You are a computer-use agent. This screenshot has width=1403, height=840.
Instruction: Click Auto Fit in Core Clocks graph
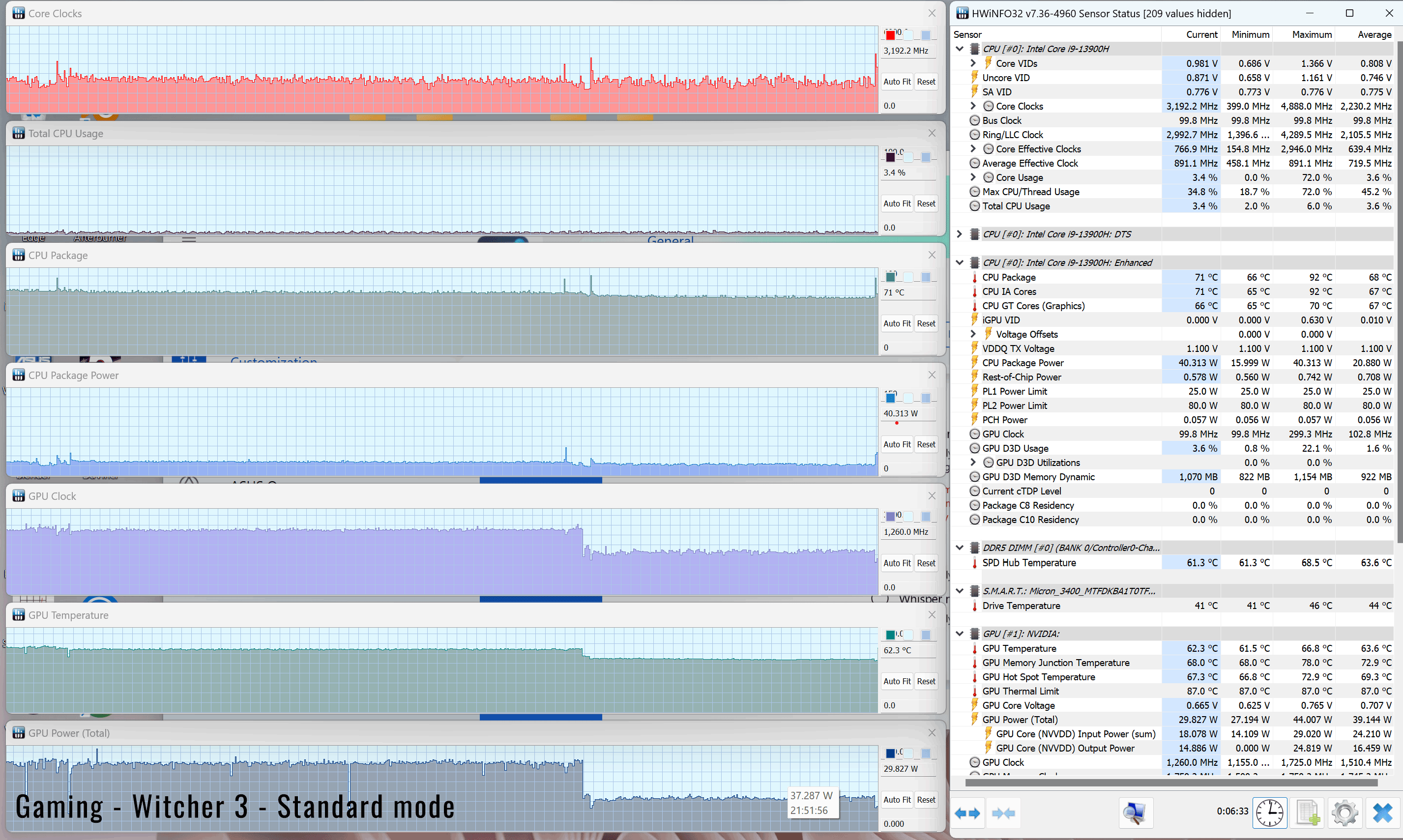pos(897,82)
